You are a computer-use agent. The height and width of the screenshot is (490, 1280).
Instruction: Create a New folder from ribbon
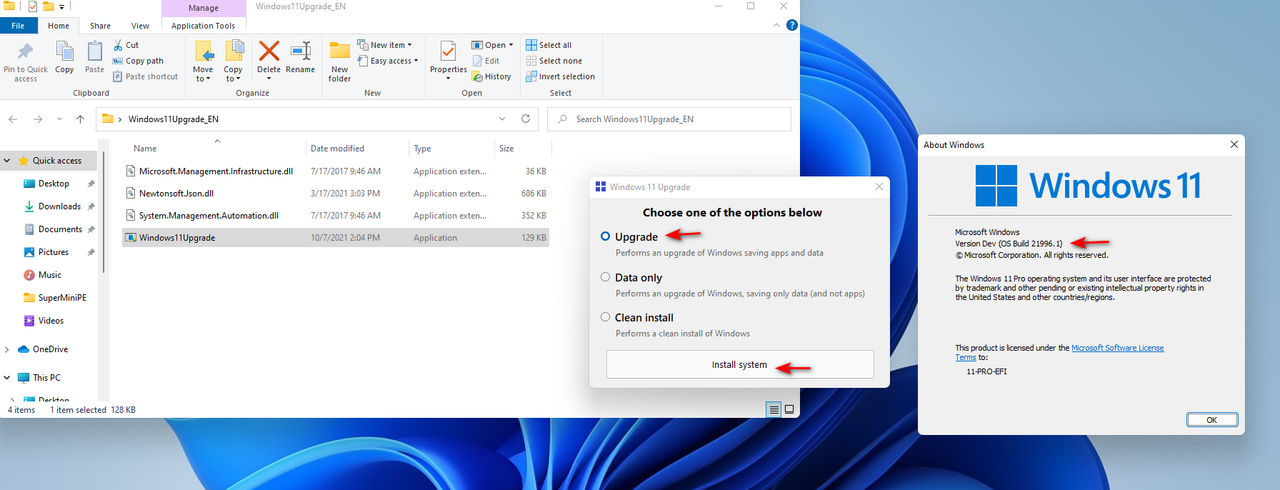coord(340,61)
